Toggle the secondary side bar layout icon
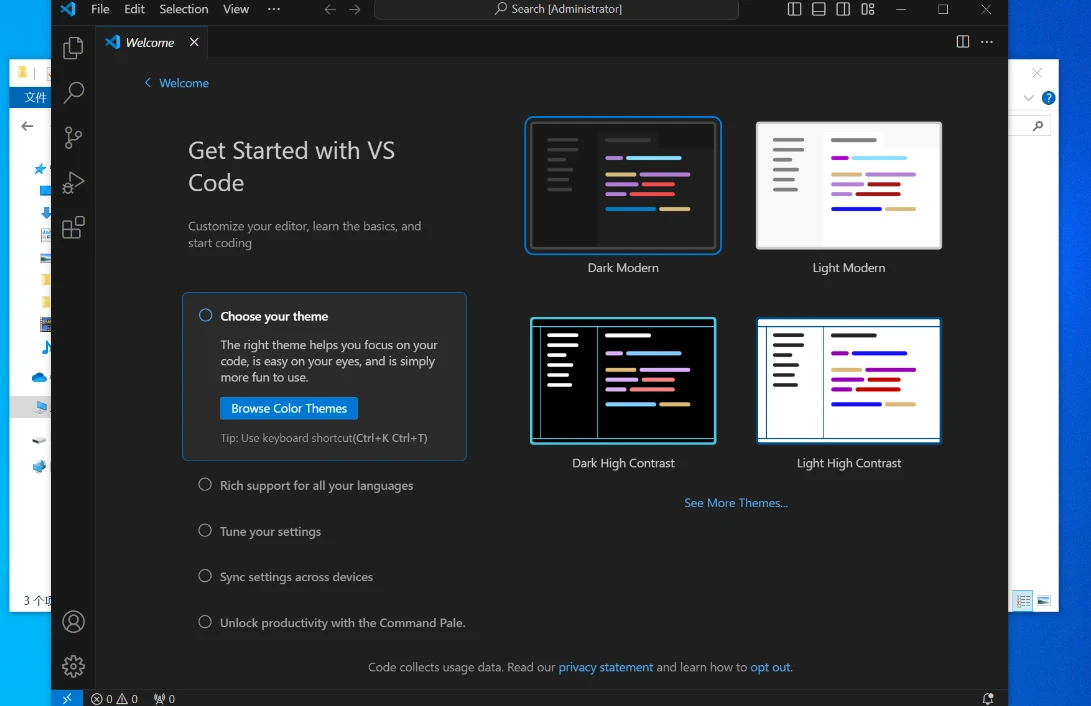This screenshot has width=1091, height=706. click(x=843, y=9)
